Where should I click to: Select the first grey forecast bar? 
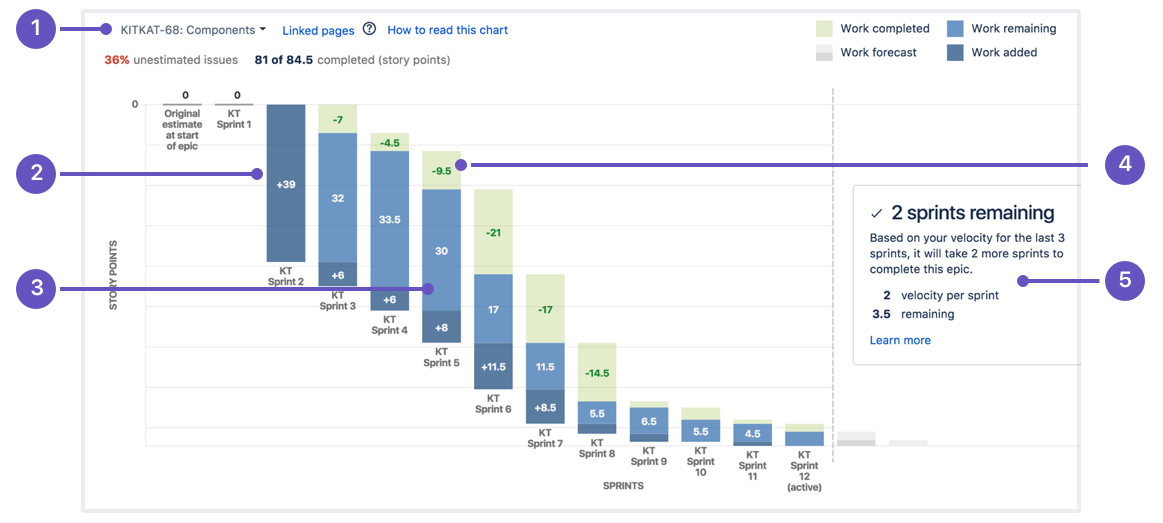(856, 439)
